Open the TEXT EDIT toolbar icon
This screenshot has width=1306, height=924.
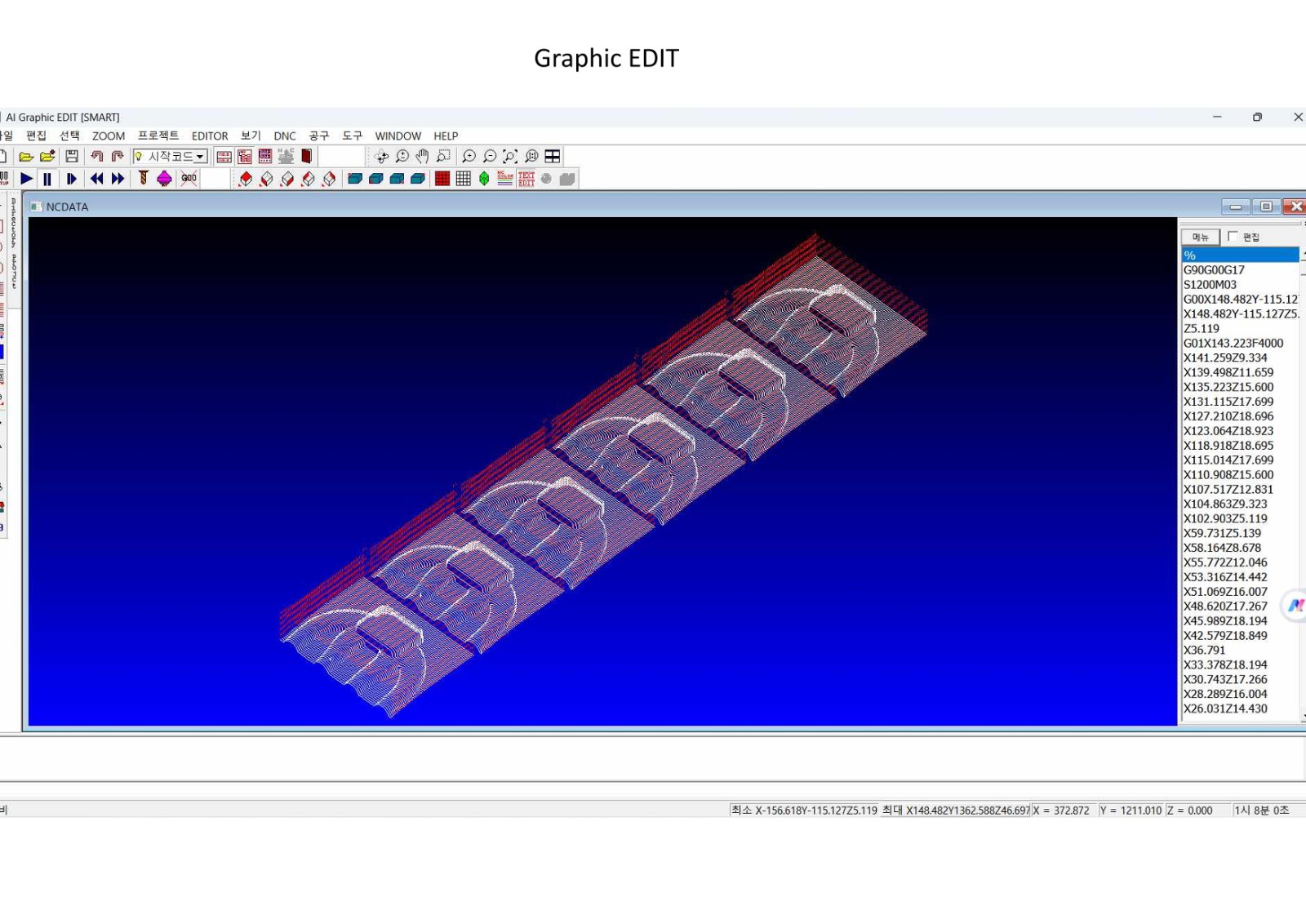(x=526, y=179)
